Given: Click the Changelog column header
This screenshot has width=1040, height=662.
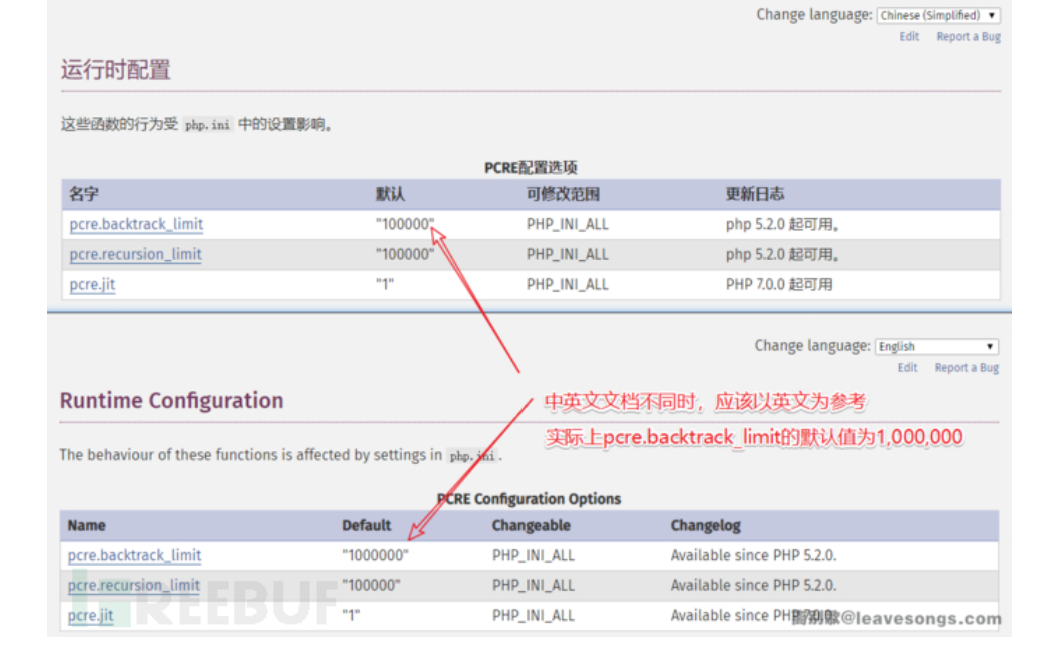Looking at the screenshot, I should pyautogui.click(x=705, y=525).
